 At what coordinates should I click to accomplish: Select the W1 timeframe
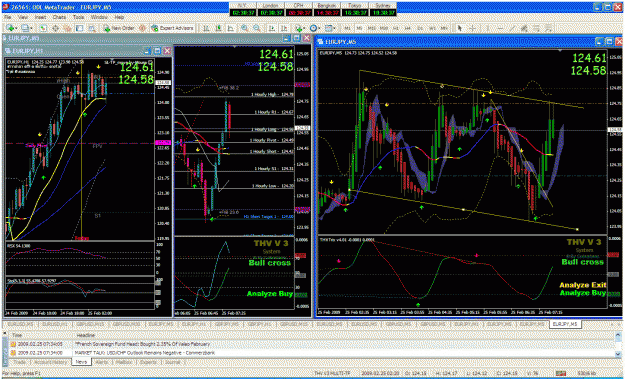pyautogui.click(x=432, y=28)
